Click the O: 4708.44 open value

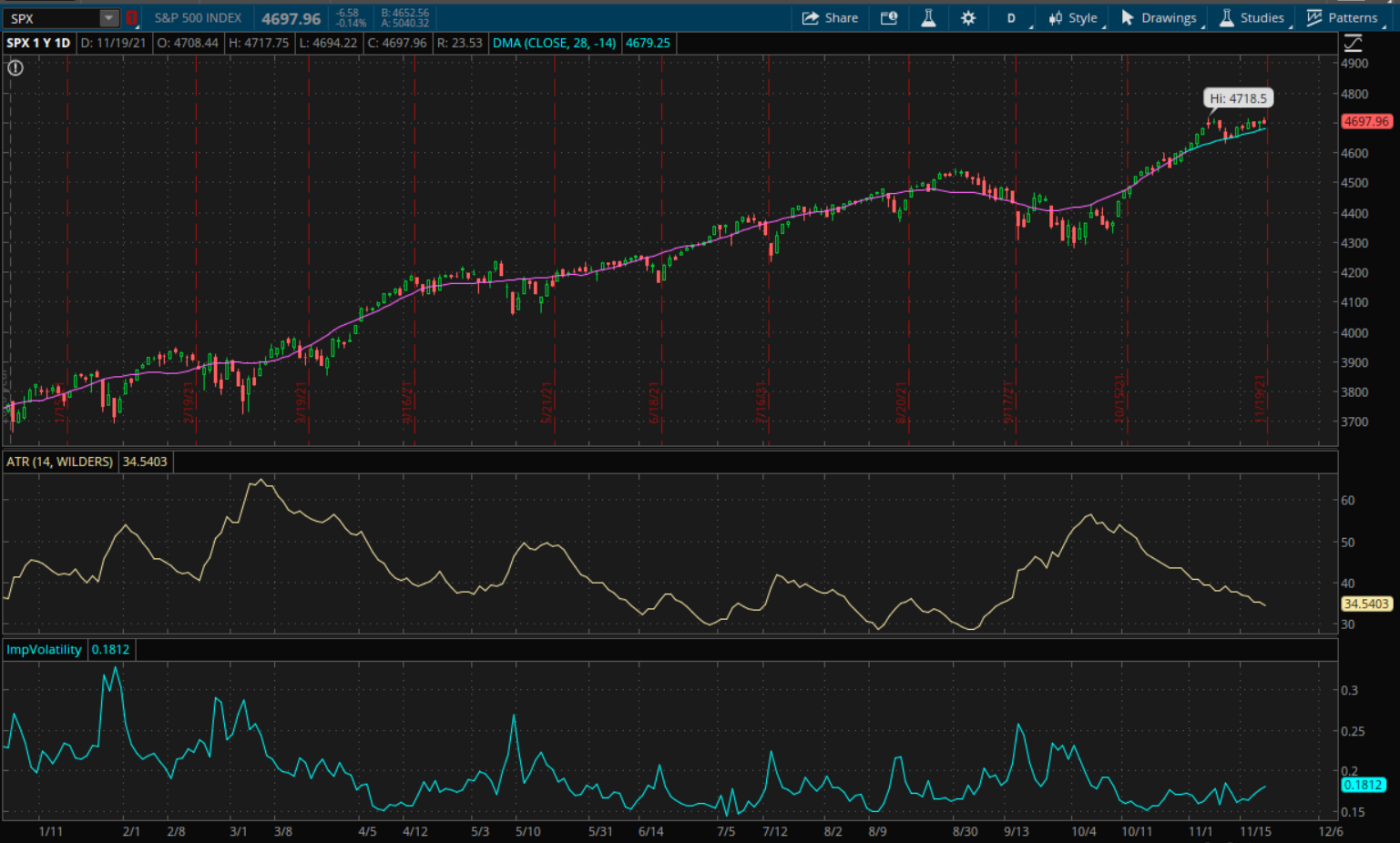[x=188, y=43]
